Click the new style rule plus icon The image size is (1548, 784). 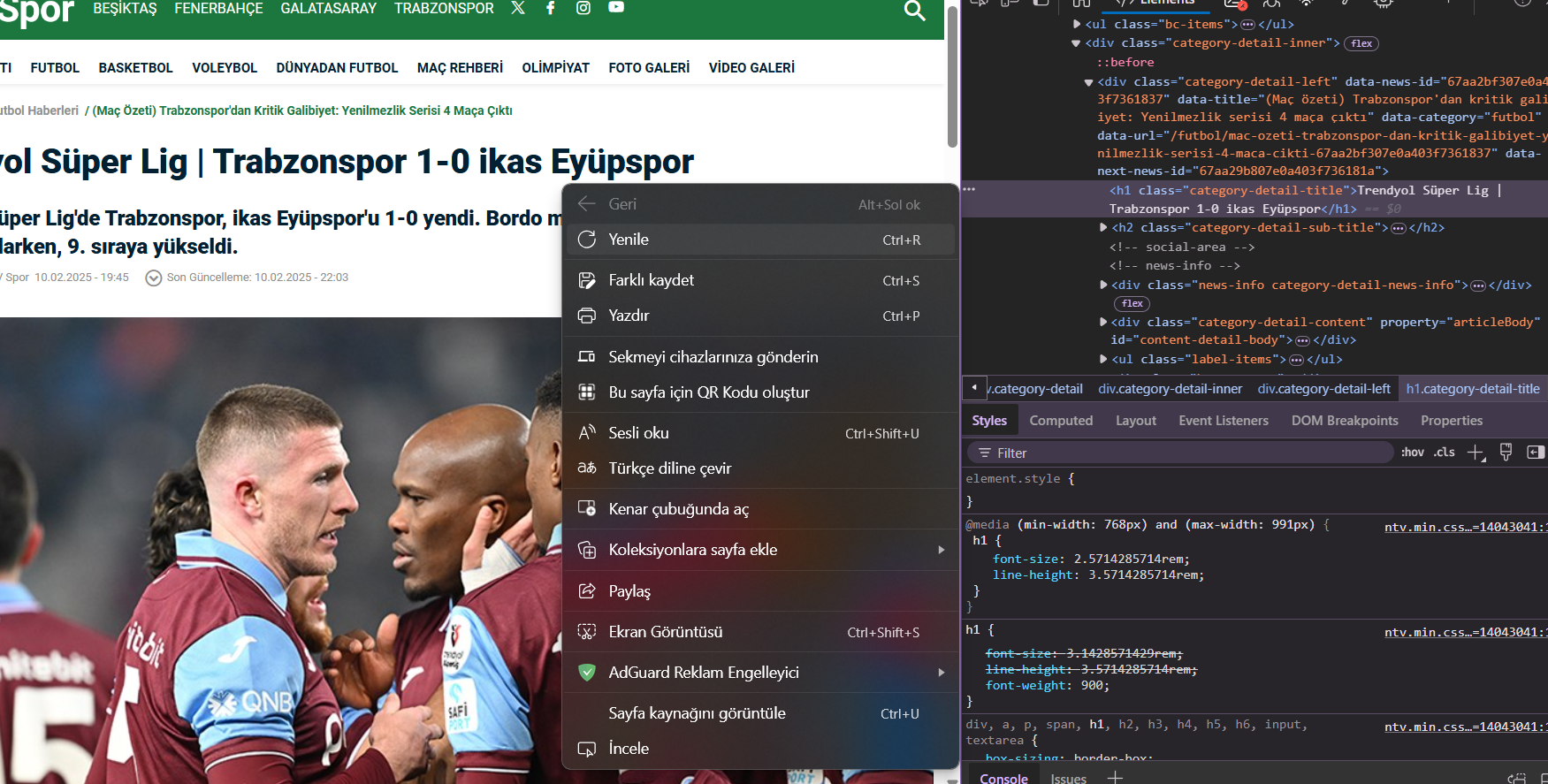coord(1476,453)
